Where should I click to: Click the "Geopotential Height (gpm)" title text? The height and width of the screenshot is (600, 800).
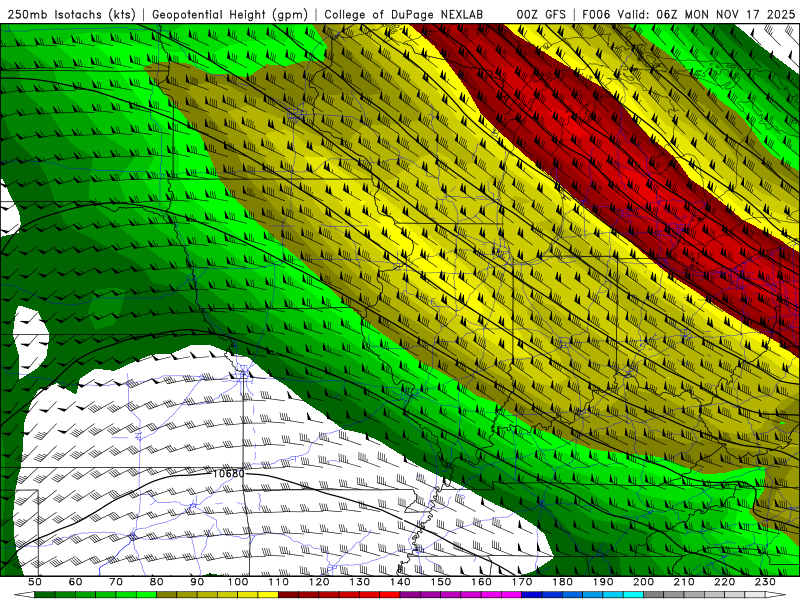230,14
